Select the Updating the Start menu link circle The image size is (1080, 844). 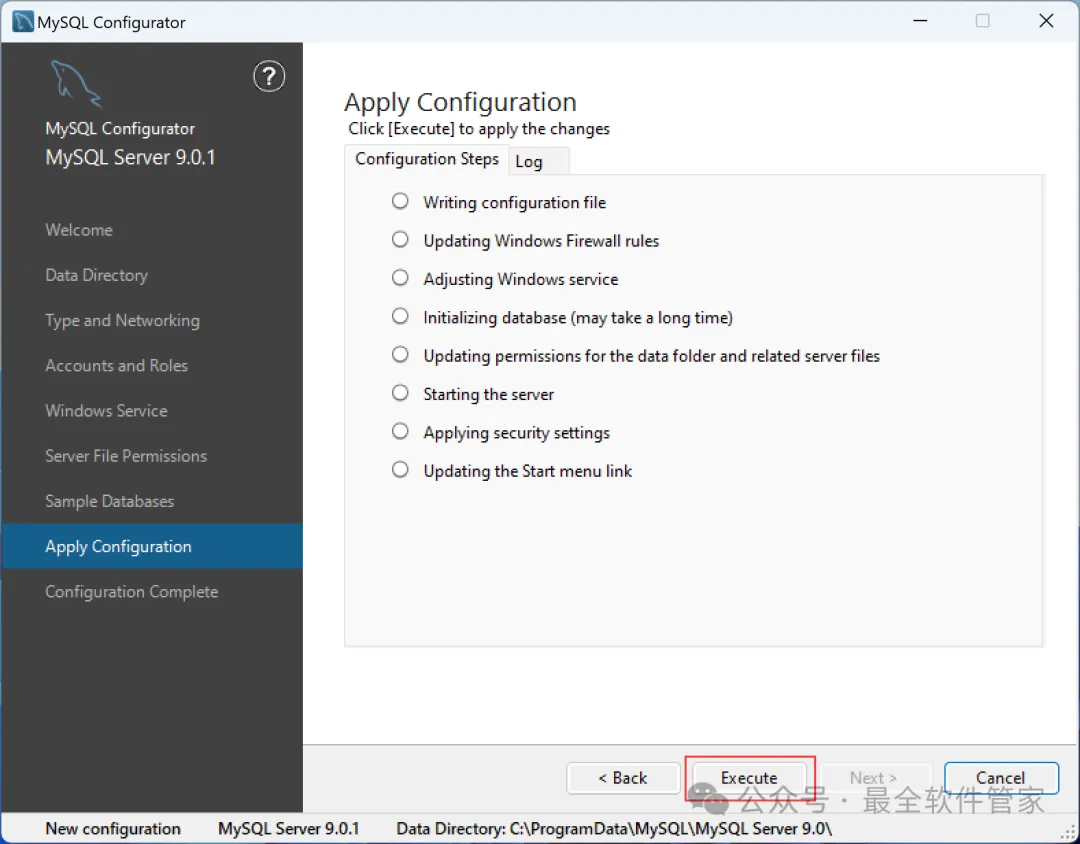tap(400, 470)
